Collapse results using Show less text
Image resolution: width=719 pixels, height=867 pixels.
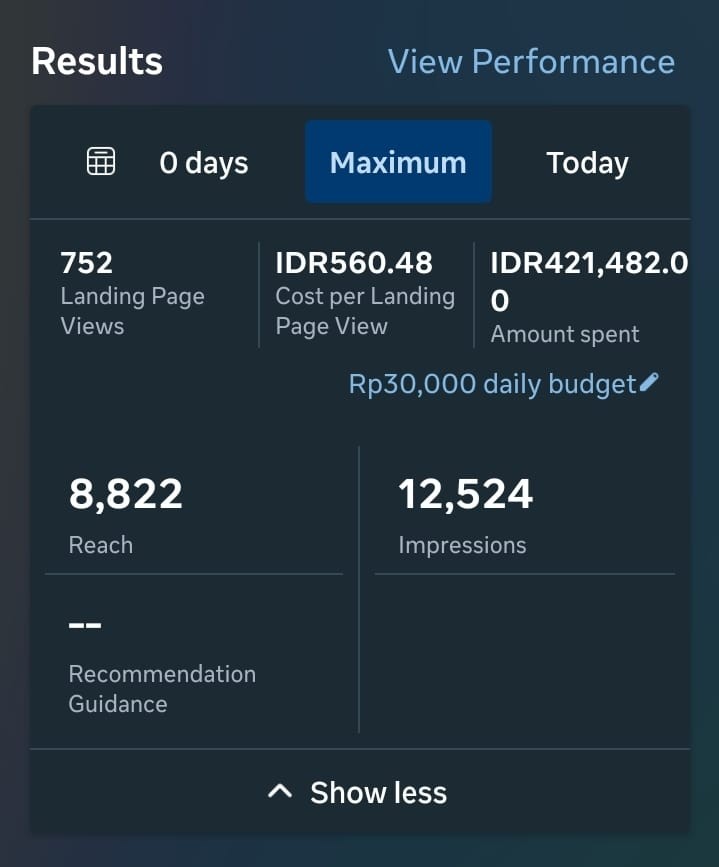(x=378, y=793)
